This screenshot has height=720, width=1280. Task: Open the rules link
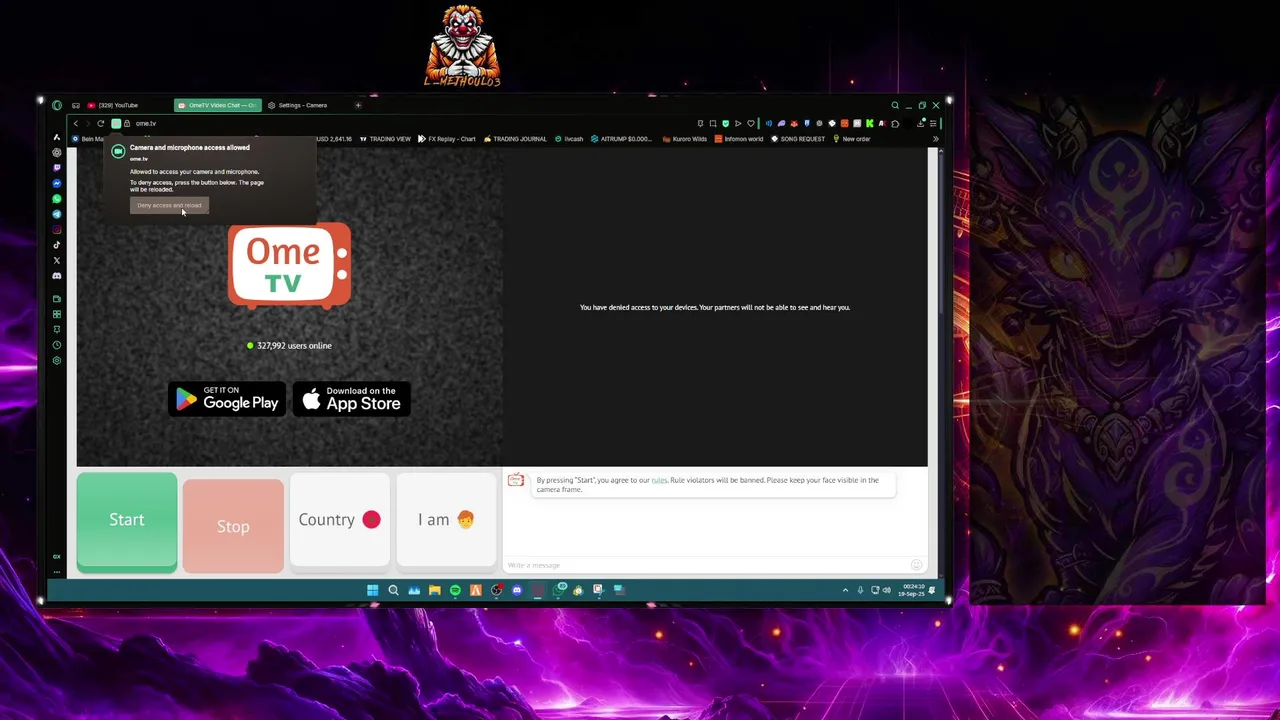click(659, 480)
